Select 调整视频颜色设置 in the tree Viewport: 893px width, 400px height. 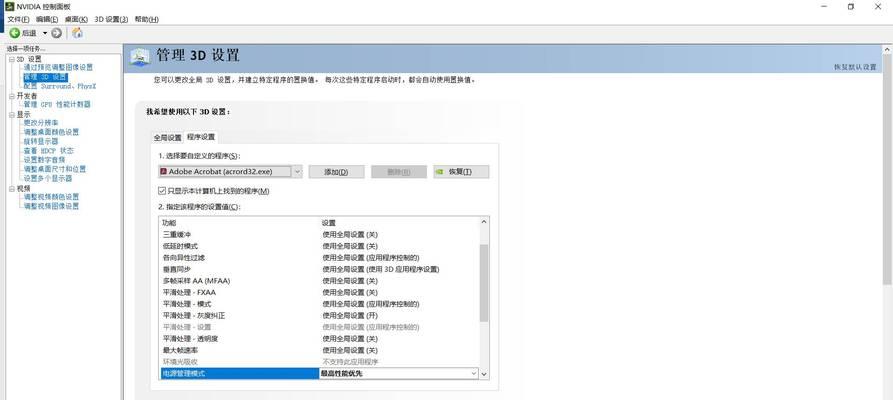click(51, 197)
